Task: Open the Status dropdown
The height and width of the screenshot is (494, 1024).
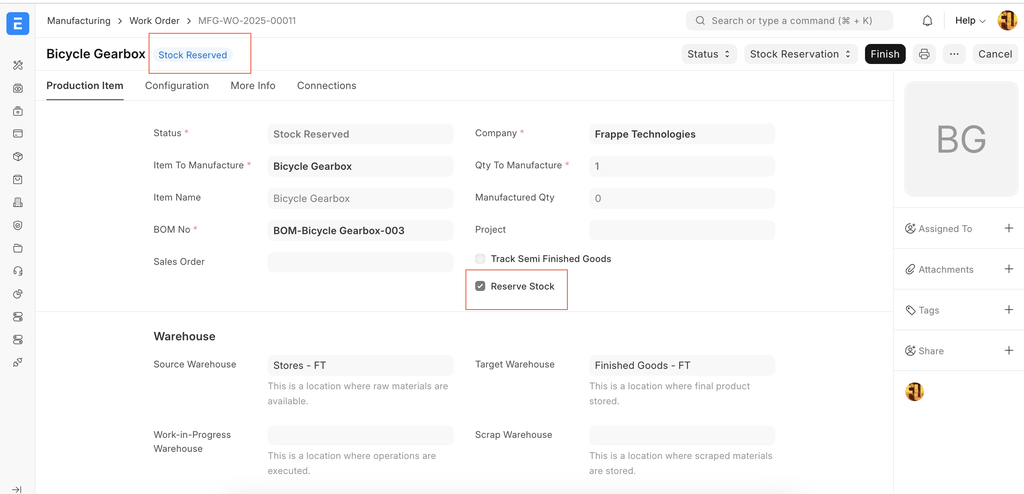Action: click(x=709, y=54)
